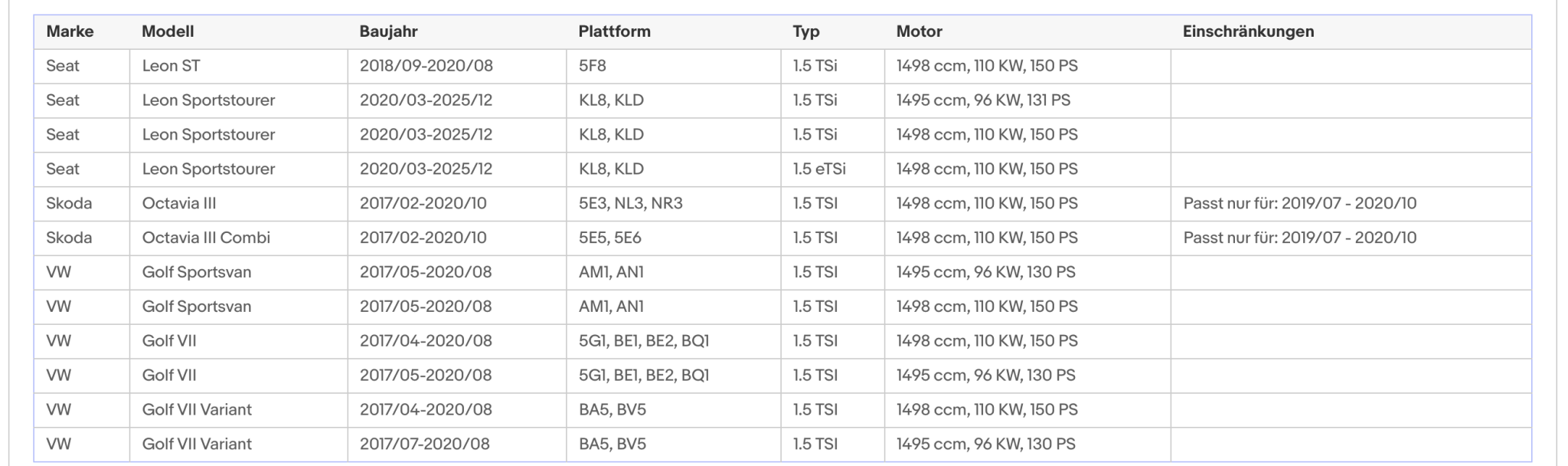
Task: Click the Einschränkungen column header
Action: click(1351, 31)
